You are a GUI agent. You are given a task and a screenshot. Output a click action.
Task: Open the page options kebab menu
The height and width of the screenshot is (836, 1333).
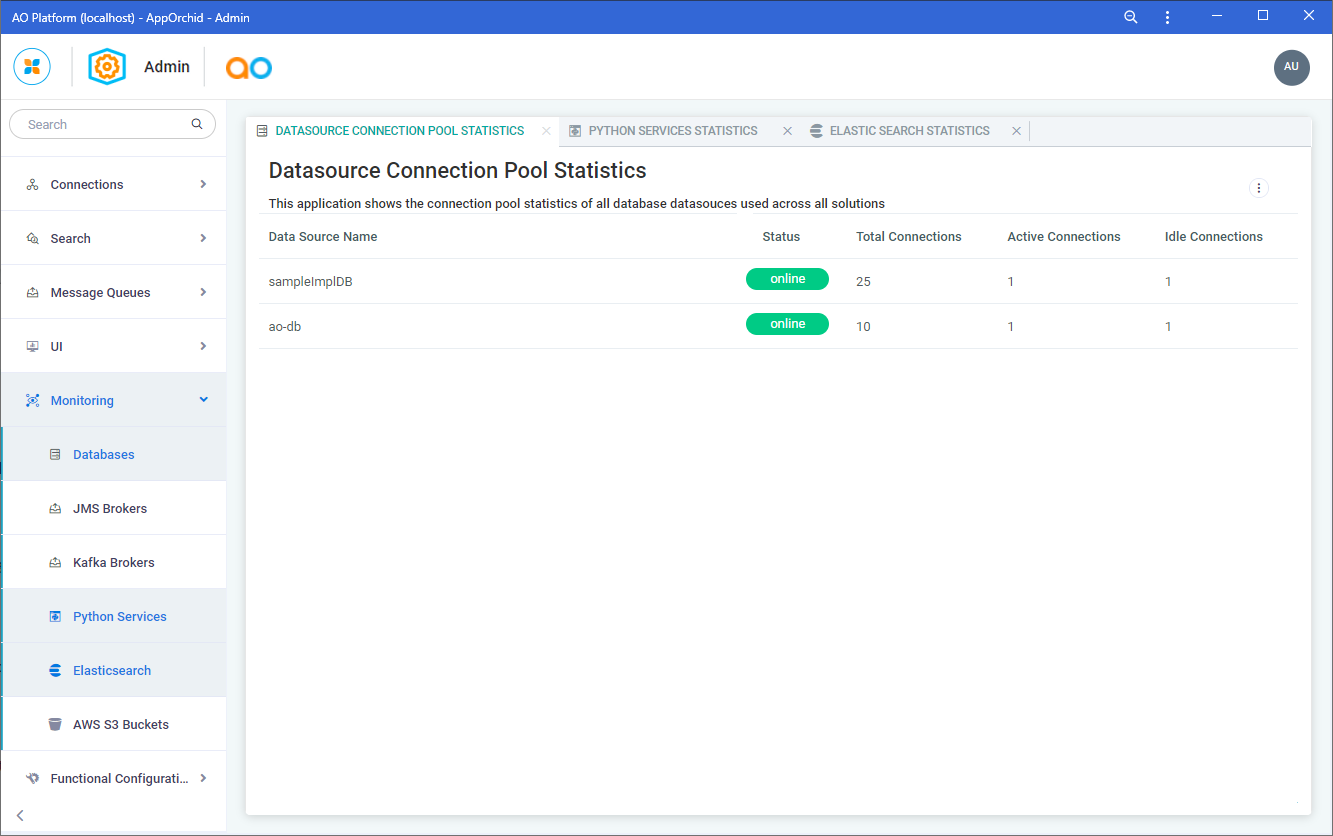point(1259,188)
